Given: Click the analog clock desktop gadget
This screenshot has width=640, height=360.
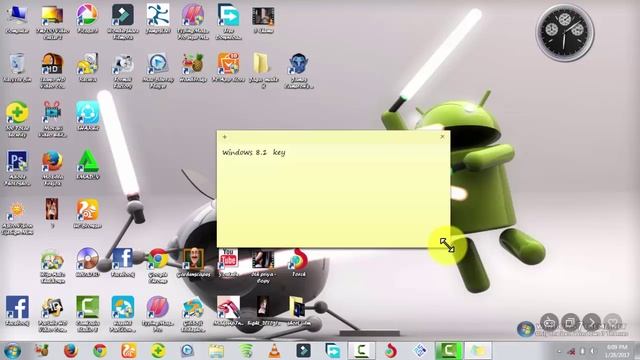Looking at the screenshot, I should click(564, 33).
